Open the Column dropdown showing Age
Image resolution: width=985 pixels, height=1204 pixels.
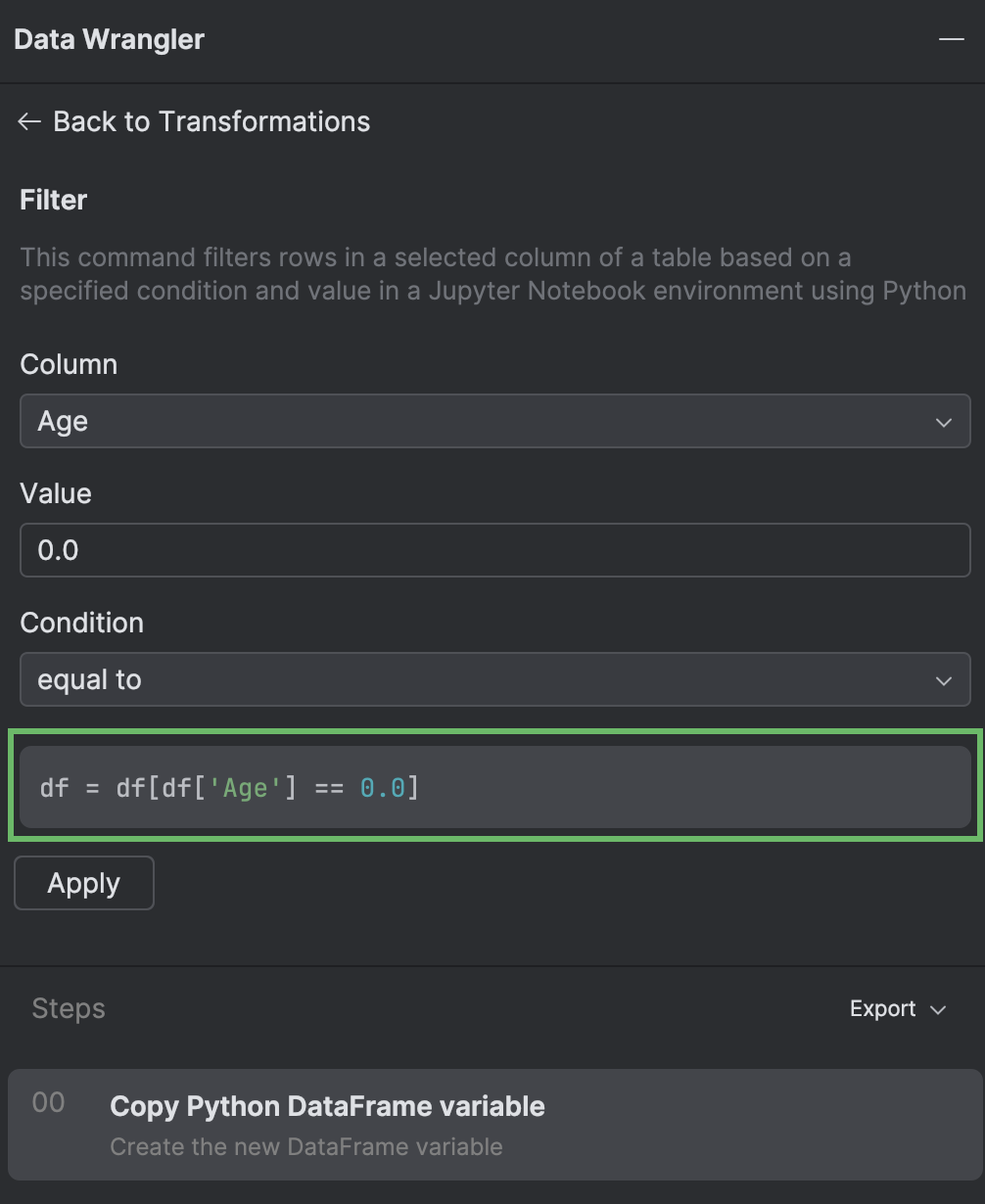(x=494, y=421)
